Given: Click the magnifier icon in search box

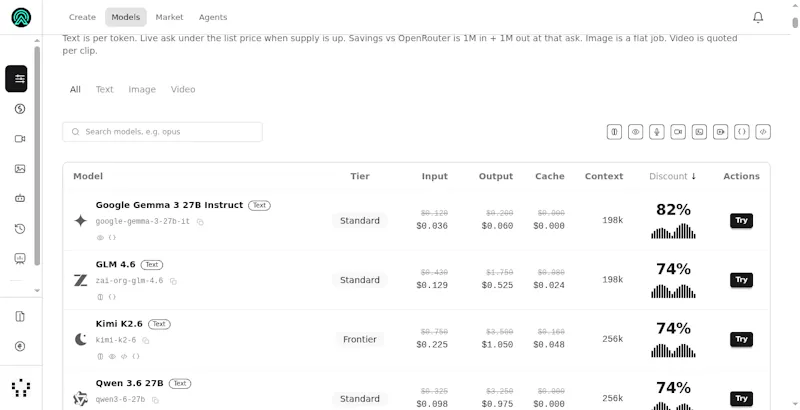Looking at the screenshot, I should point(76,132).
